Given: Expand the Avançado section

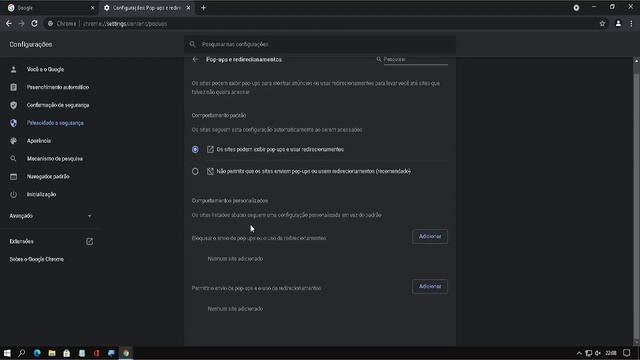Looking at the screenshot, I should pos(50,216).
